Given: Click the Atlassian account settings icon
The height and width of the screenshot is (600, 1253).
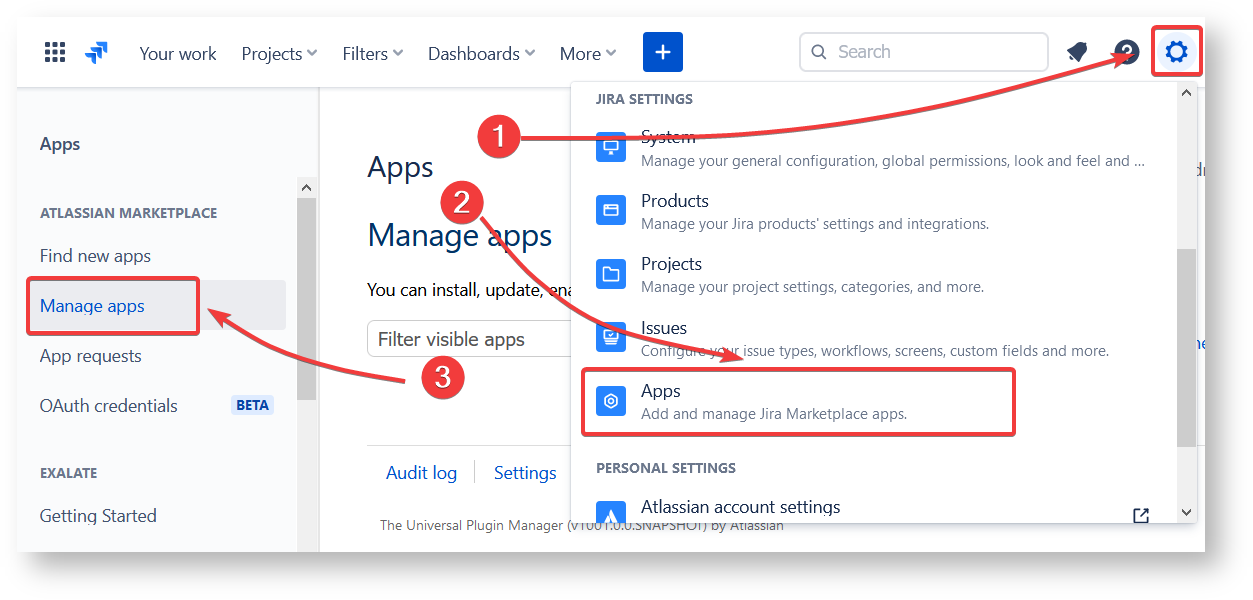Looking at the screenshot, I should coord(611,513).
